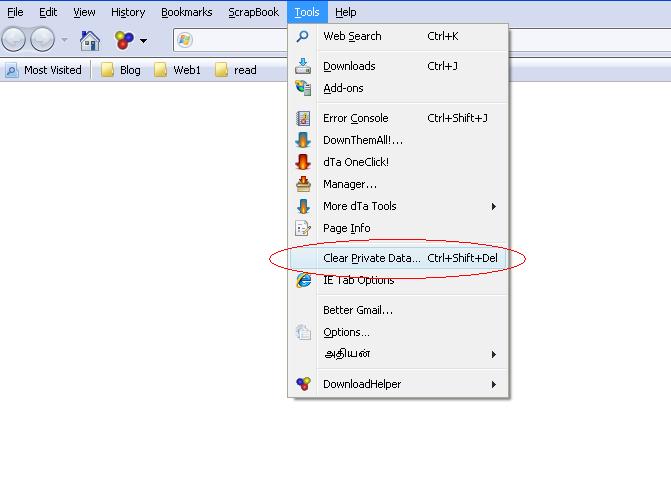Open Error Console menu entry

(x=398, y=118)
